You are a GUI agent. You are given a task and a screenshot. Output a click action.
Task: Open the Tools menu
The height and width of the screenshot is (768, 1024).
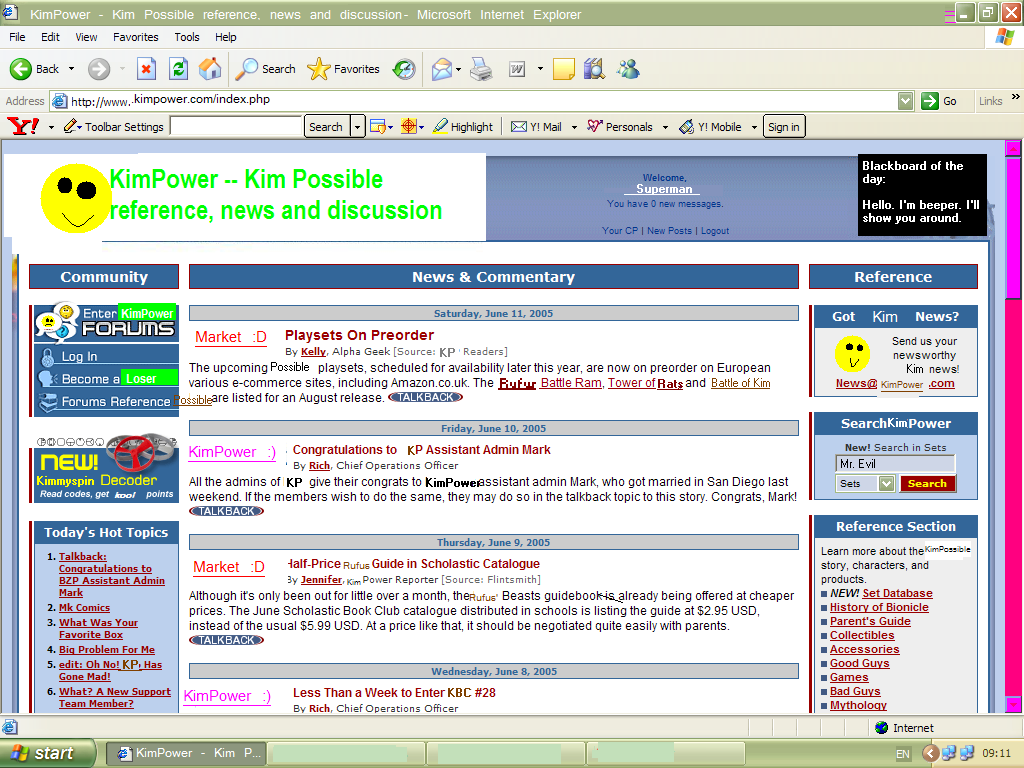(x=186, y=37)
